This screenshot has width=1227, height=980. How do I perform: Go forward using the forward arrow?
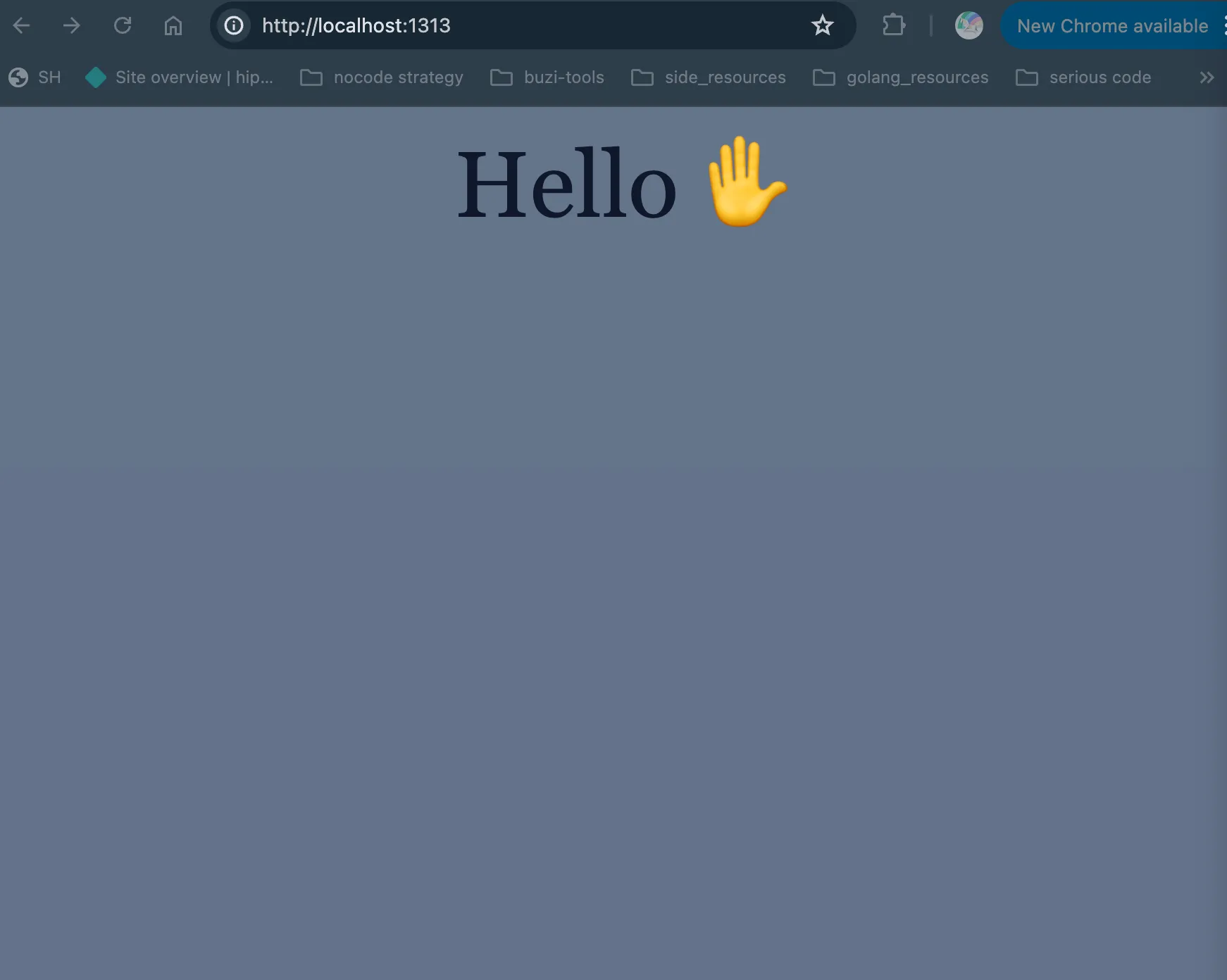pos(71,26)
